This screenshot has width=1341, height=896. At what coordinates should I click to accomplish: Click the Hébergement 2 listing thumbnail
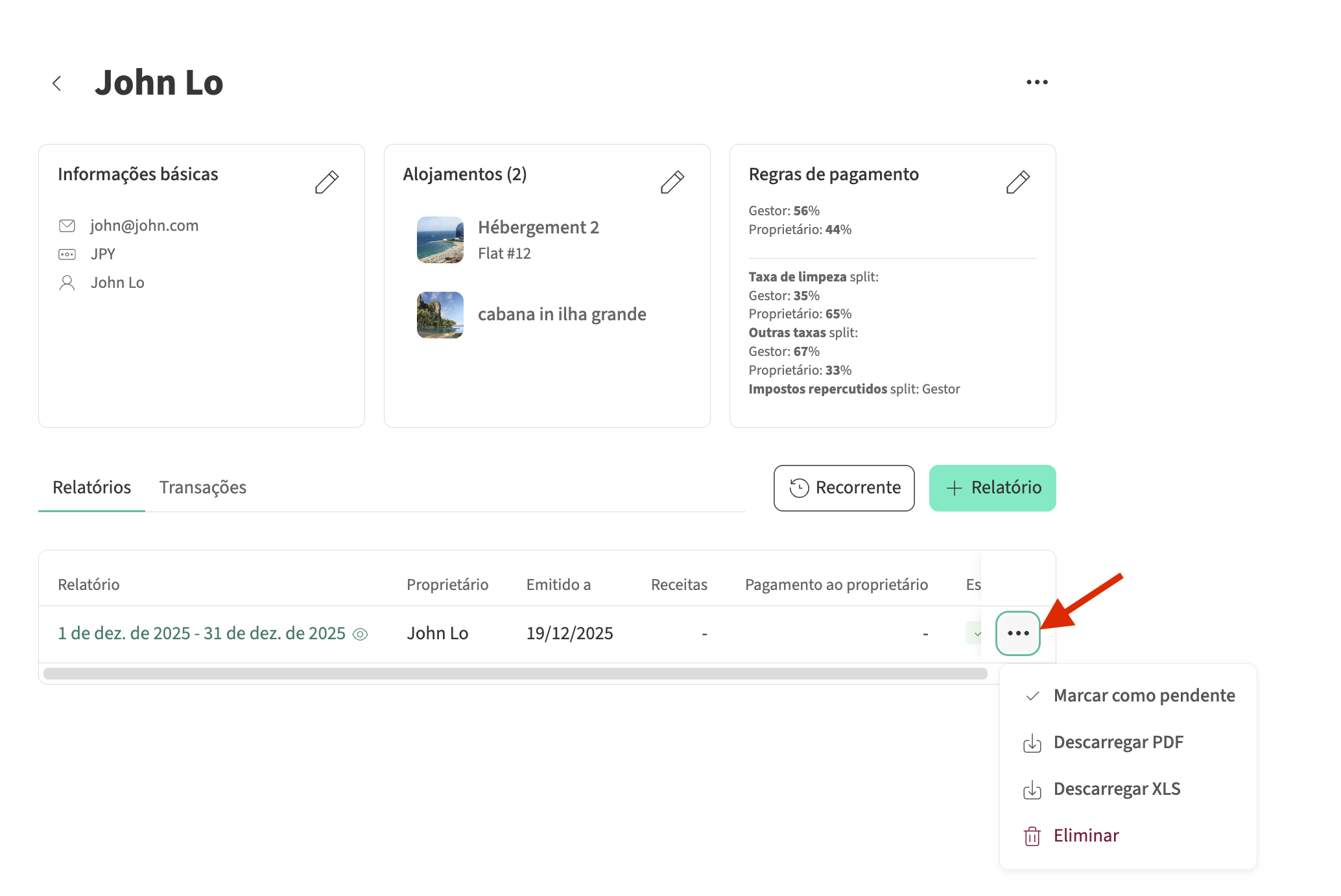pyautogui.click(x=440, y=240)
